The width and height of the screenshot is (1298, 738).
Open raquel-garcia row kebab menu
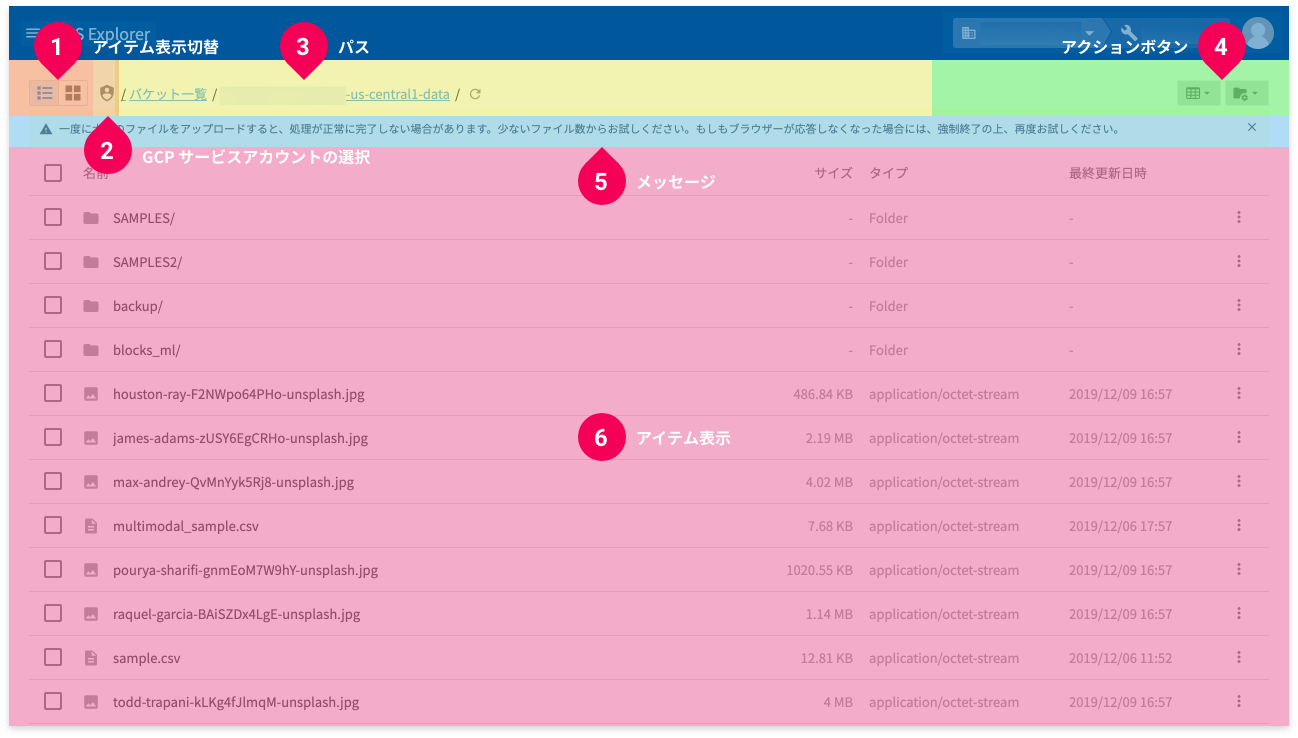click(x=1238, y=613)
